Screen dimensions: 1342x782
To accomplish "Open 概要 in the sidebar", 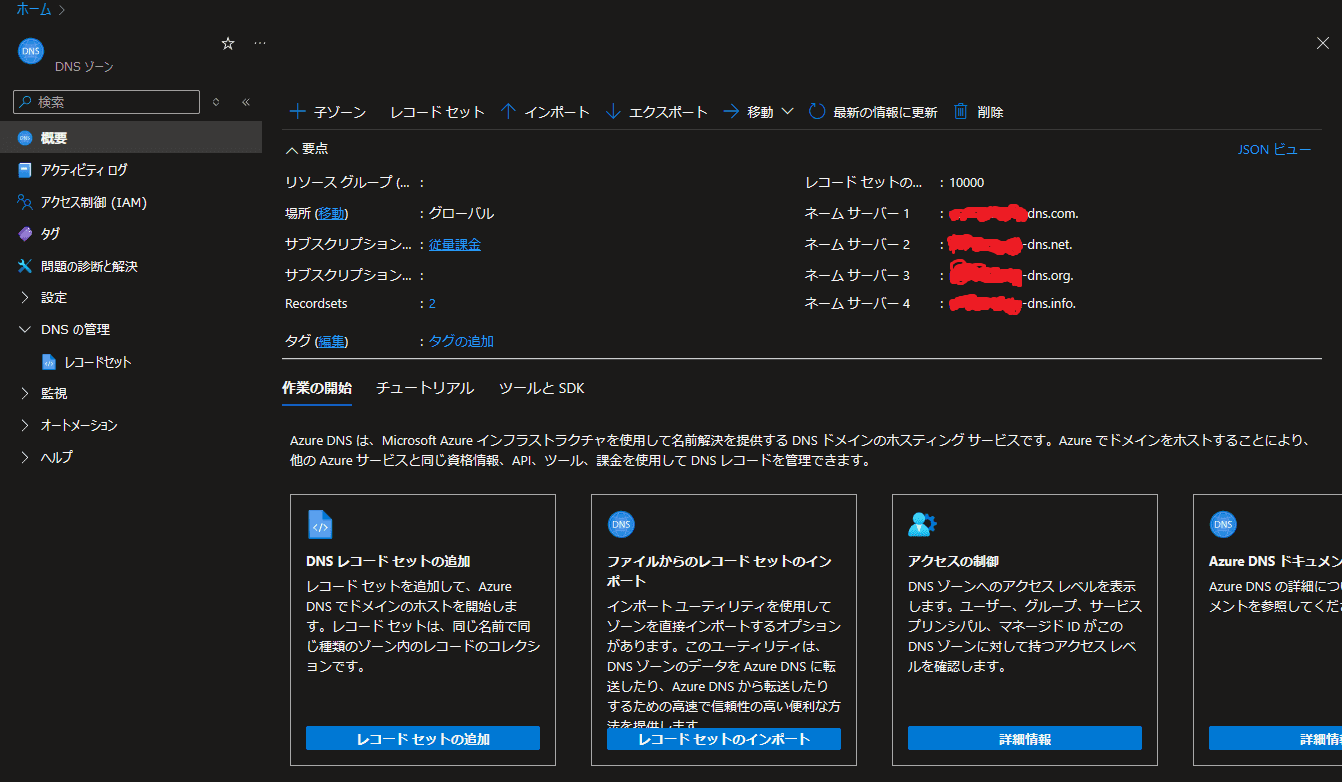I will pos(131,138).
